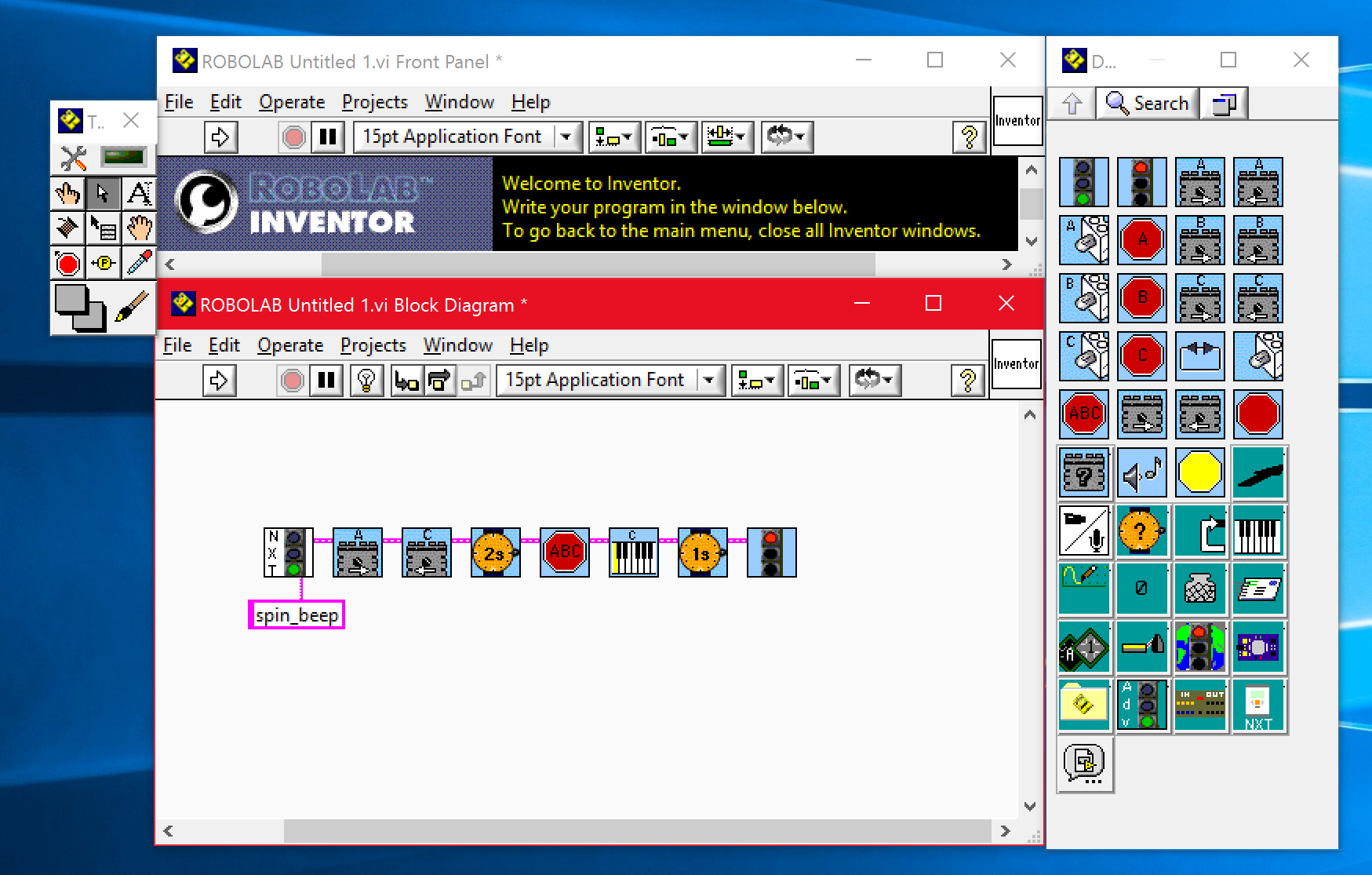Open Operate menu in Block Diagram
1372x875 pixels.
[x=290, y=345]
